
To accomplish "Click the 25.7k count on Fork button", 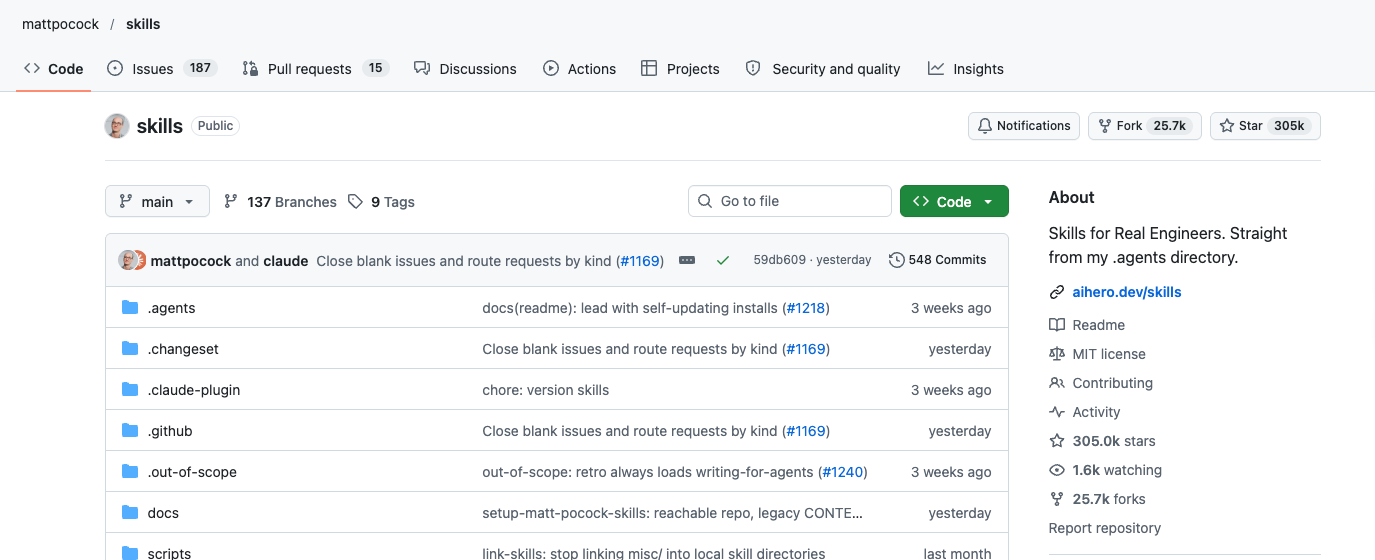I will click(1169, 126).
